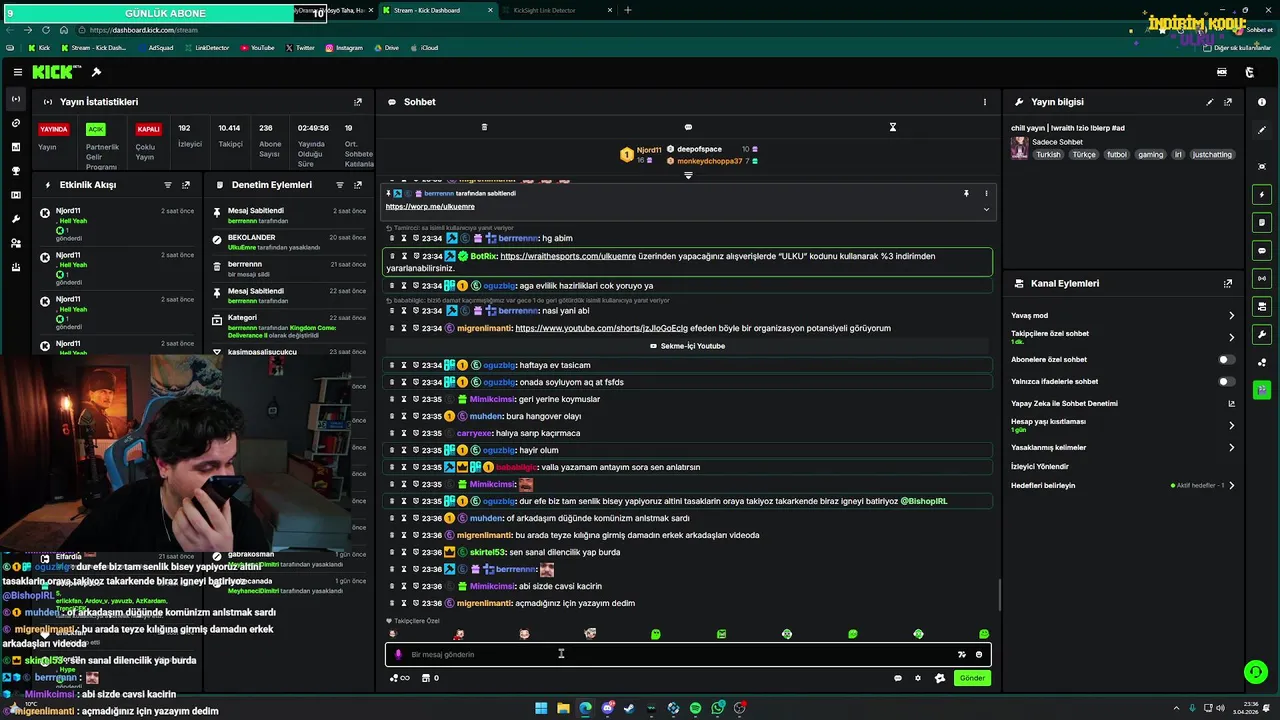This screenshot has width=1280, height=720.
Task: Toggle audit-log document widget in right toolbar
Action: 1262,222
